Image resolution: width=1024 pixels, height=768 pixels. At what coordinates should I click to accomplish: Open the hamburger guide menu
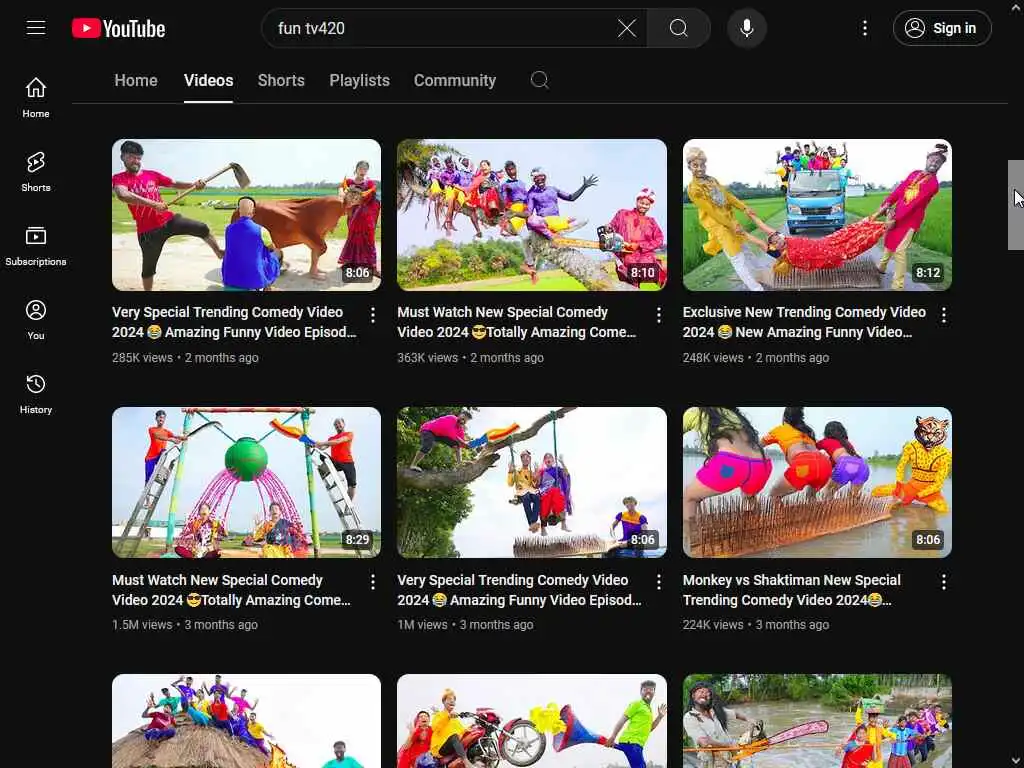(36, 28)
